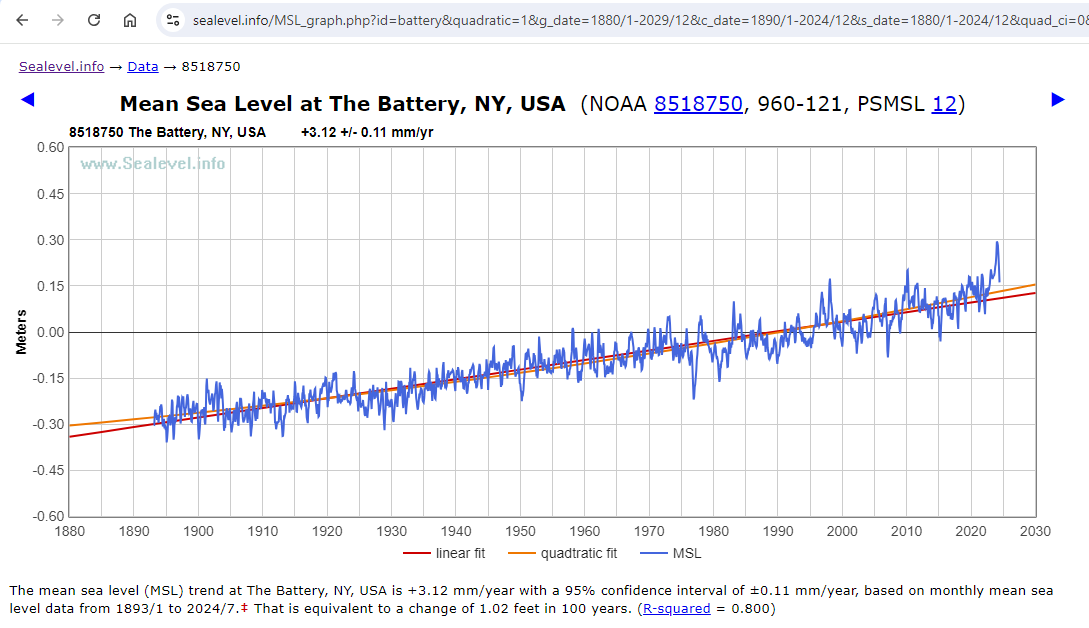Open the R-squared link
Viewport: 1089px width, 628px height.
pos(676,608)
